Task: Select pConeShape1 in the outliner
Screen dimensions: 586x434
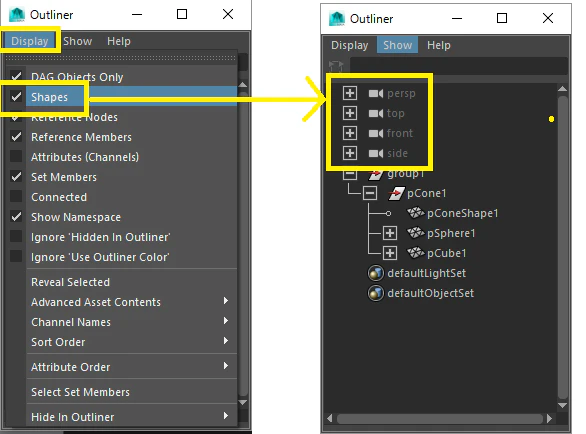Action: [462, 213]
